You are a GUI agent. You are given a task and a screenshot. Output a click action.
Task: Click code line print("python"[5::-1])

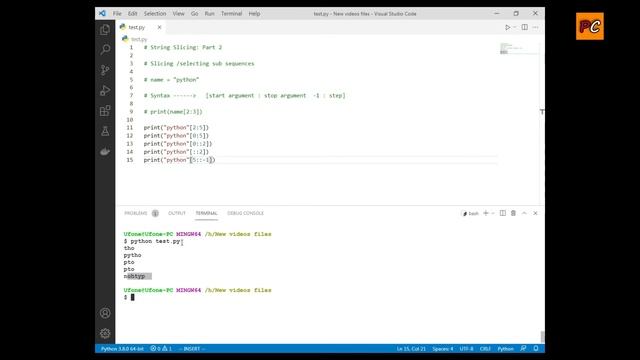point(179,160)
